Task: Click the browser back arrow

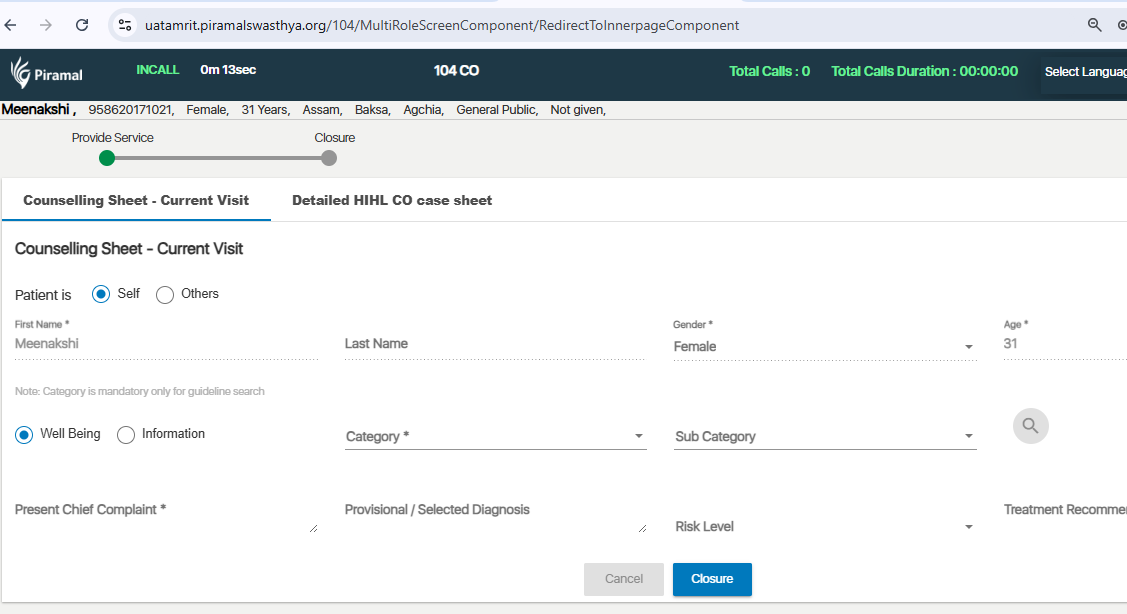Action: (11, 25)
